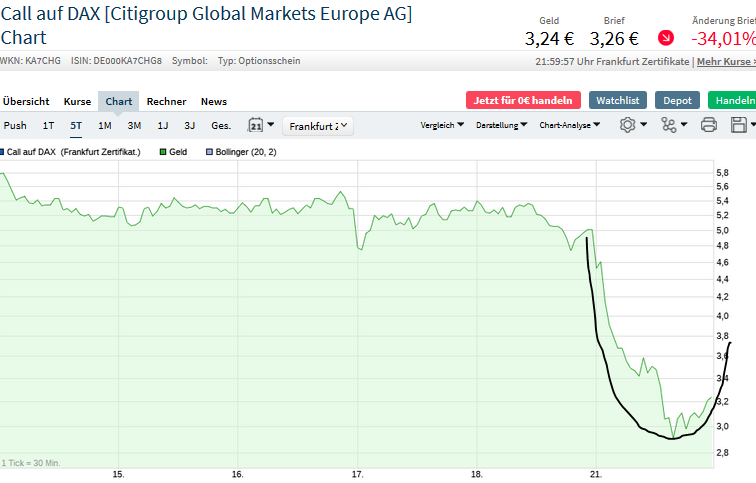Click the save (floppy disk) icon

pos(740,125)
